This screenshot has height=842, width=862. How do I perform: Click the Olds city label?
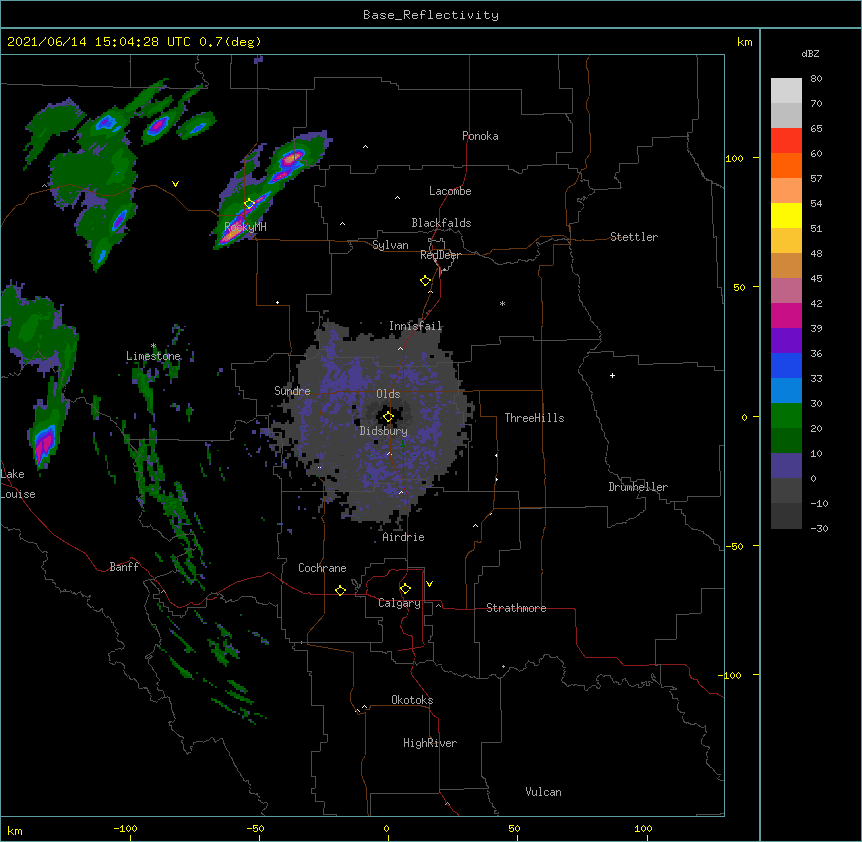tap(388, 394)
